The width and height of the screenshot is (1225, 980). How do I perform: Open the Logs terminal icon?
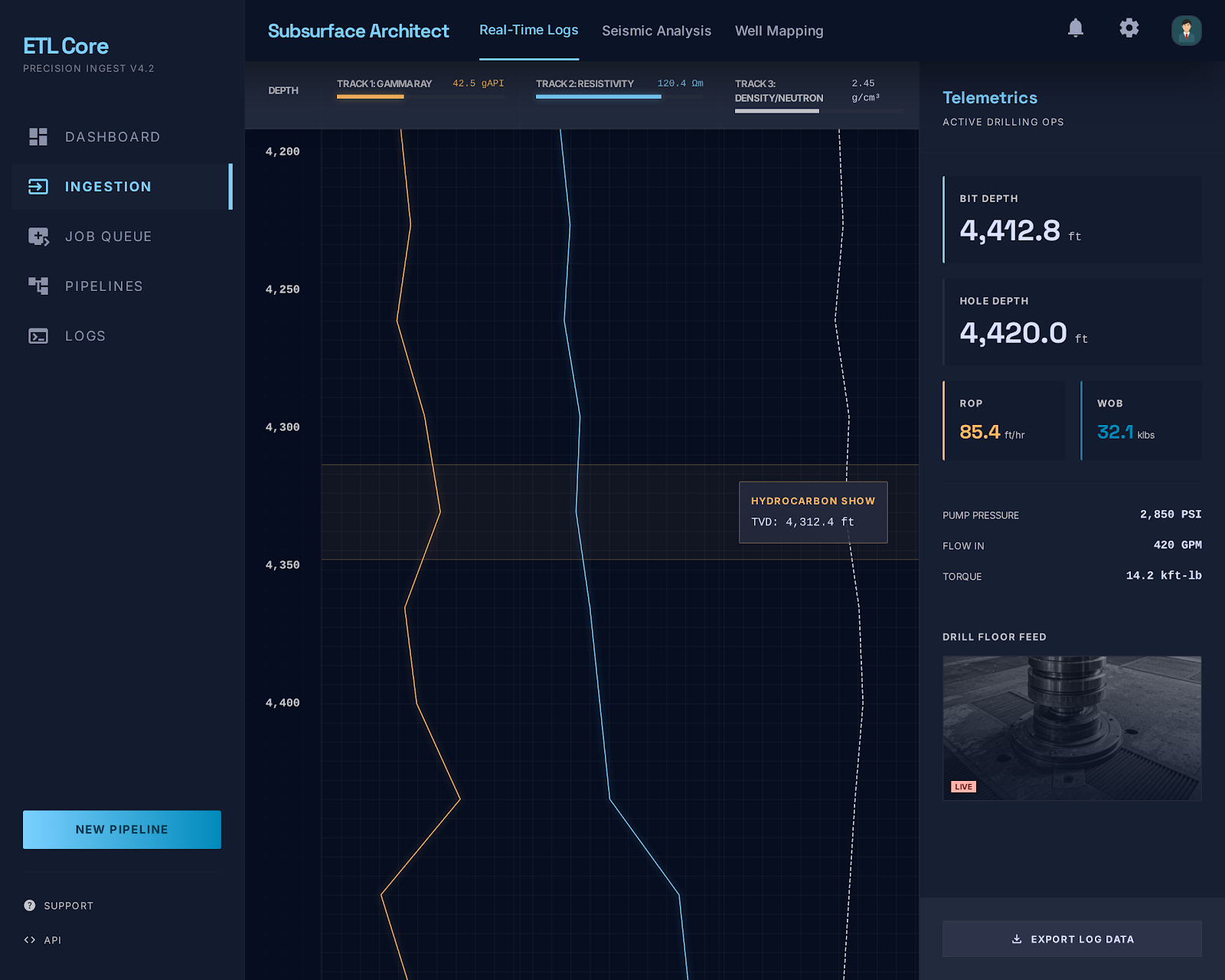37,335
